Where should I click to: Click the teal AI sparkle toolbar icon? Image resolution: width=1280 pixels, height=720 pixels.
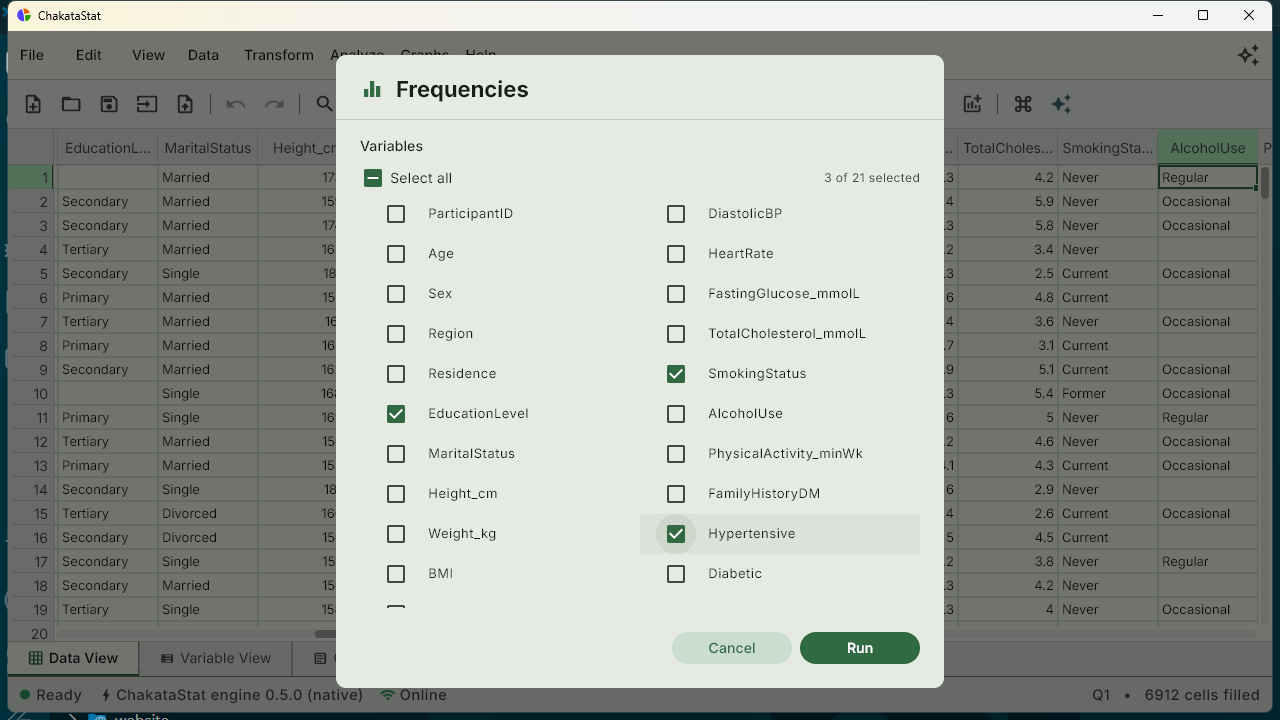coord(1061,104)
